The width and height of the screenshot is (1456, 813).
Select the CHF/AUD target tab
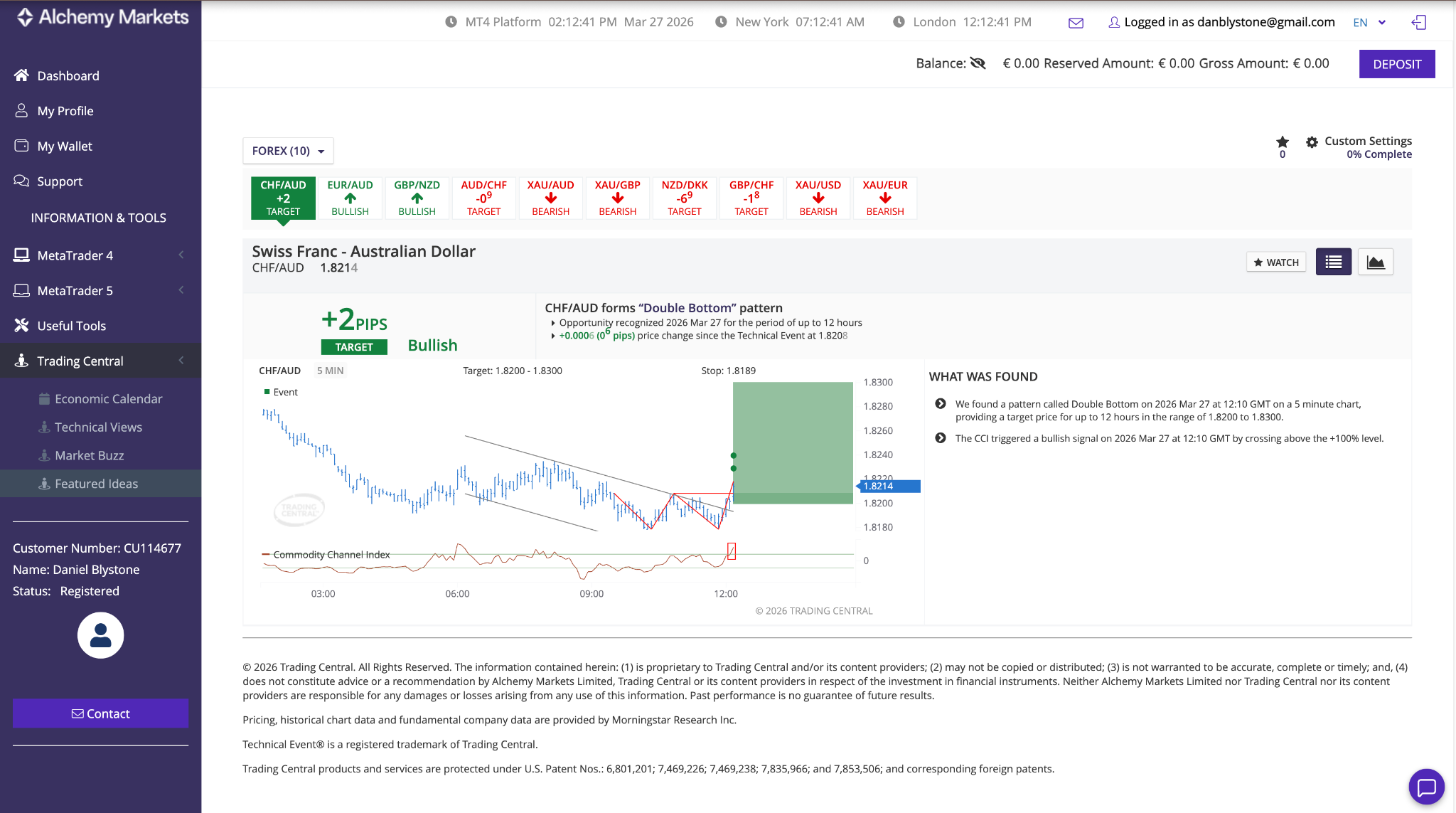point(283,198)
